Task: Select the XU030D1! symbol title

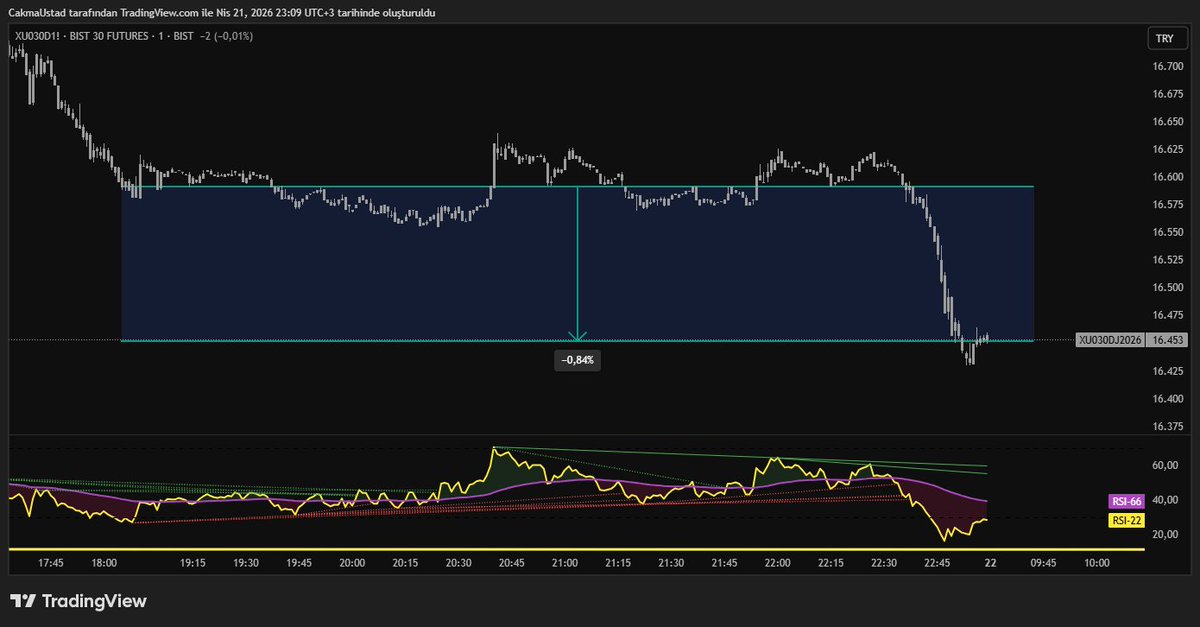Action: coord(36,36)
